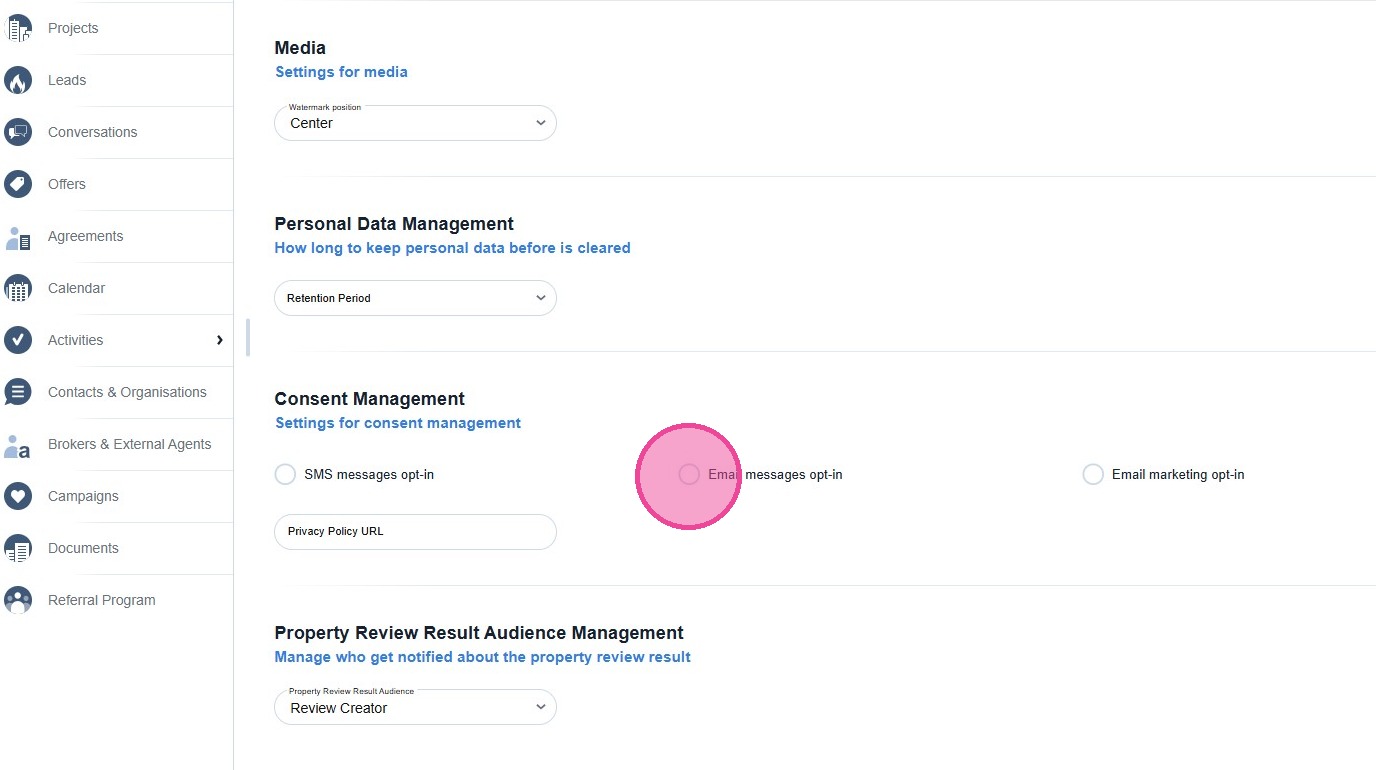Click 'Consent Management' heading

370,399
